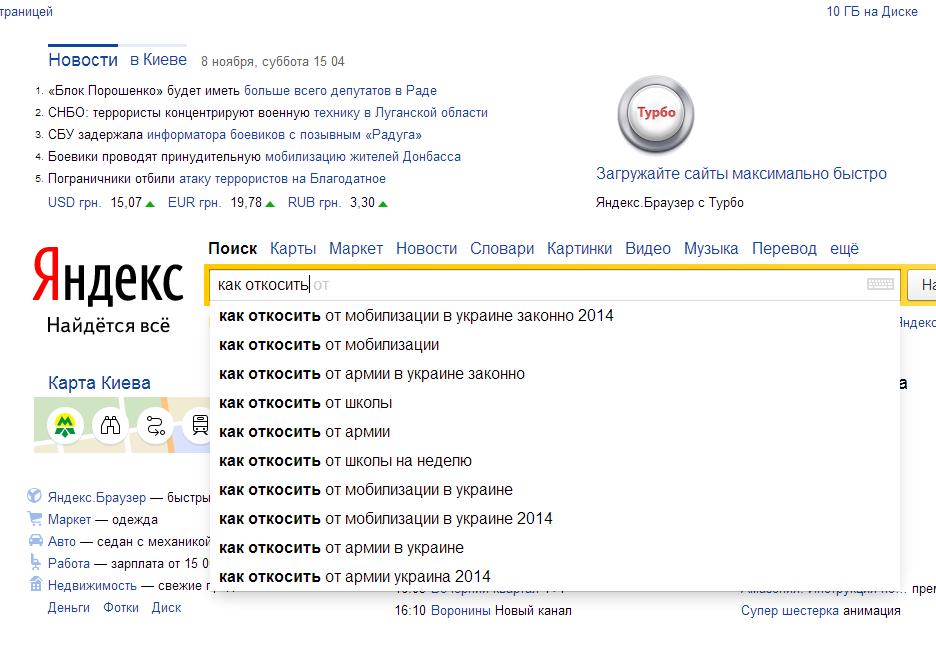Click the Rabota job chair icon
Image resolution: width=936 pixels, height=667 pixels.
click(35, 563)
